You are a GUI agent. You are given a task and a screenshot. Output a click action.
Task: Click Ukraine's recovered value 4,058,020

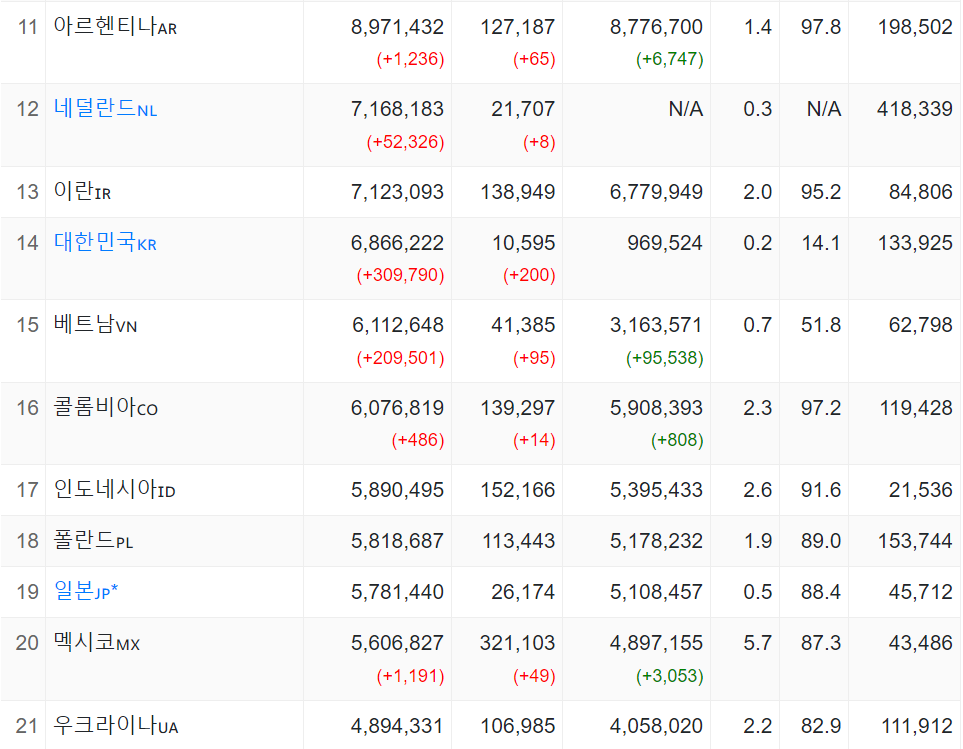point(656,726)
